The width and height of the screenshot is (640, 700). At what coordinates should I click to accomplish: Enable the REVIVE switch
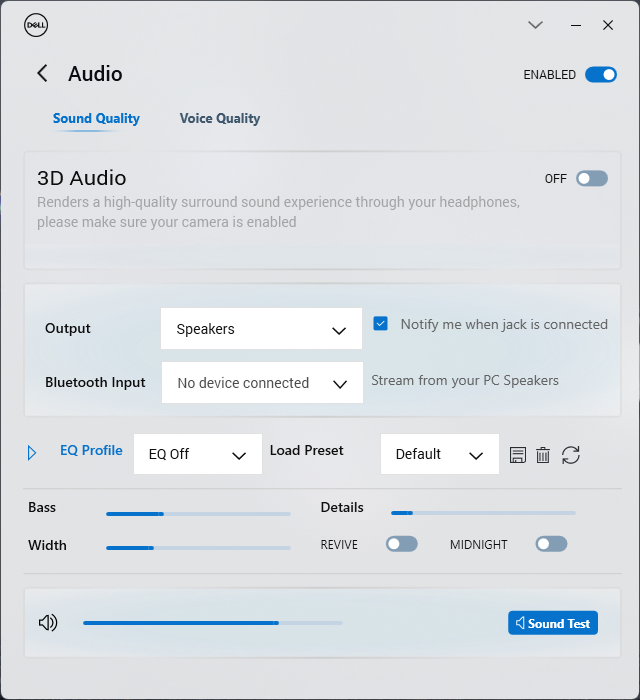click(x=402, y=544)
